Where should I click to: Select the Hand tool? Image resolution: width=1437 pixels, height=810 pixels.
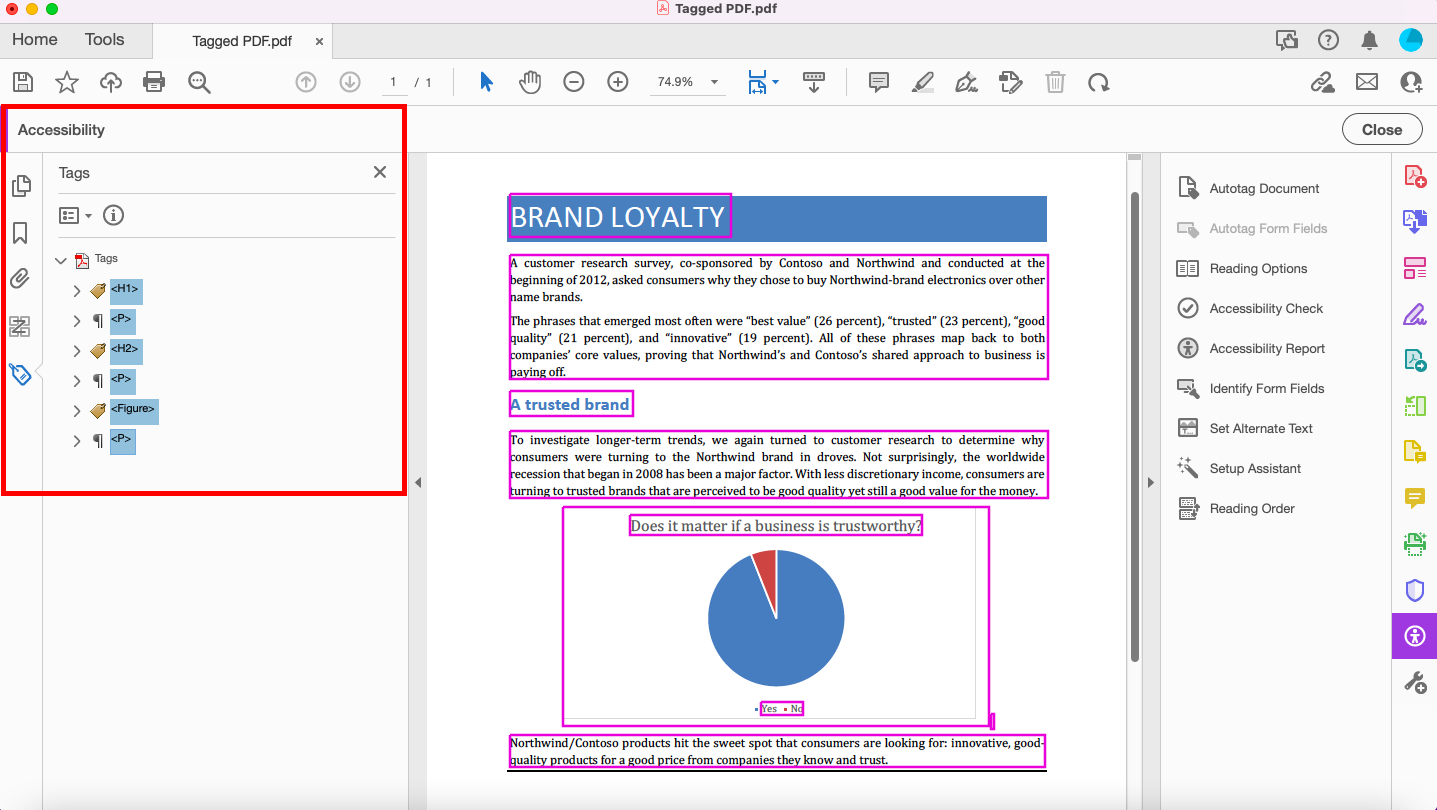click(530, 82)
